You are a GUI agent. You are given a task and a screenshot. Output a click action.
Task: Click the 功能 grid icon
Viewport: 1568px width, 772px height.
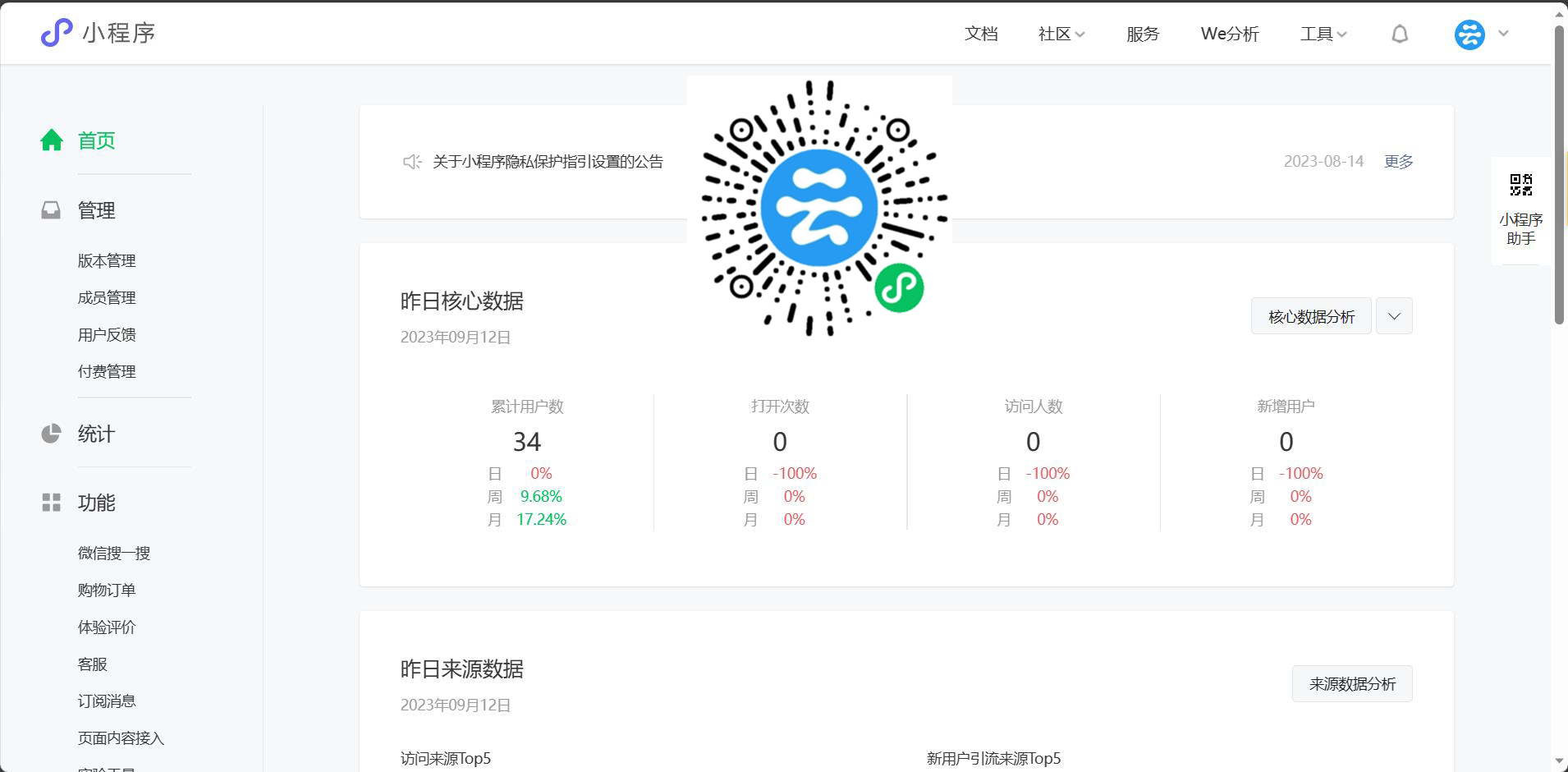[x=51, y=503]
